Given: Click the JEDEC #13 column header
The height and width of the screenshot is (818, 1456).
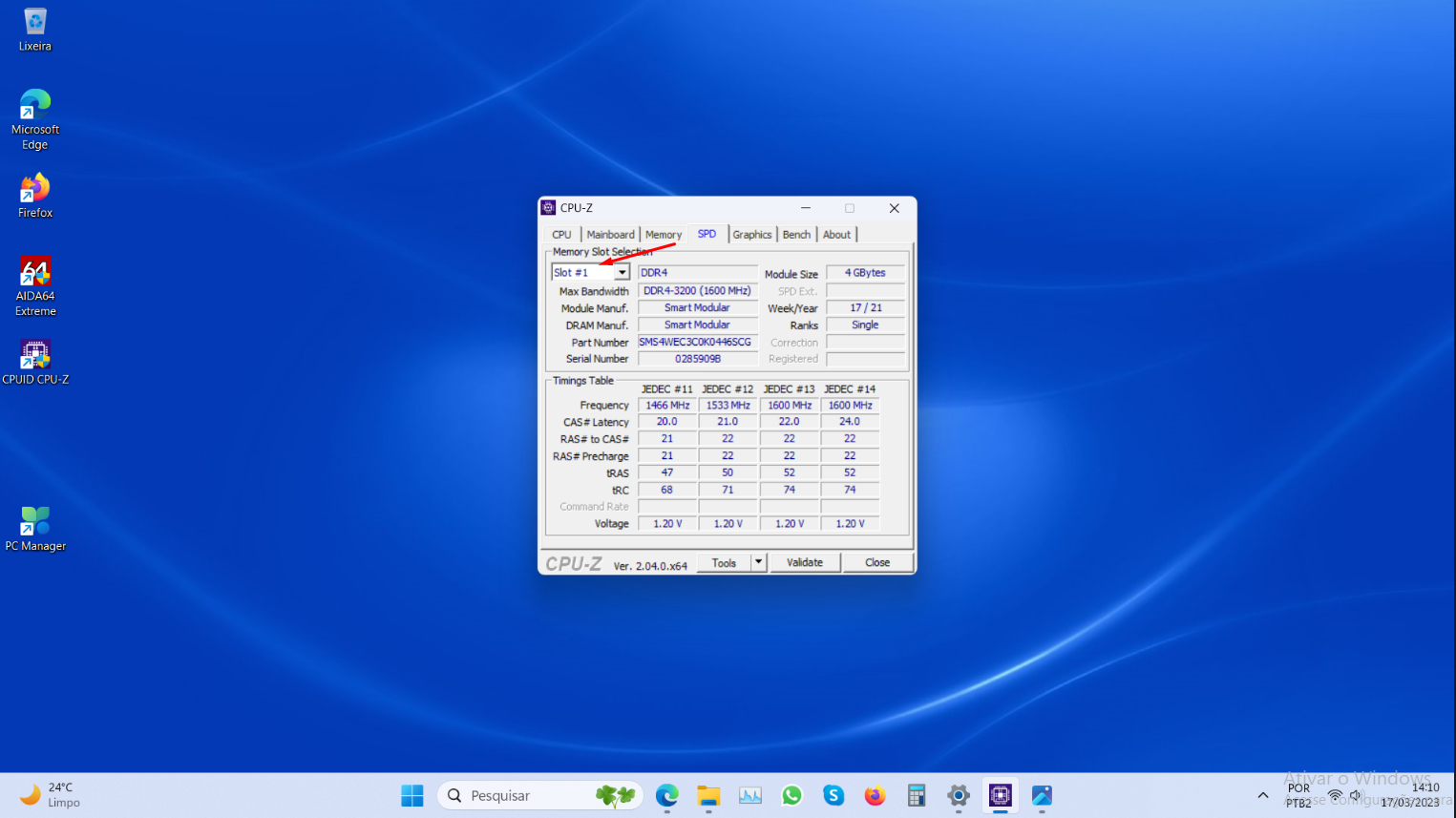Looking at the screenshot, I should (x=789, y=388).
